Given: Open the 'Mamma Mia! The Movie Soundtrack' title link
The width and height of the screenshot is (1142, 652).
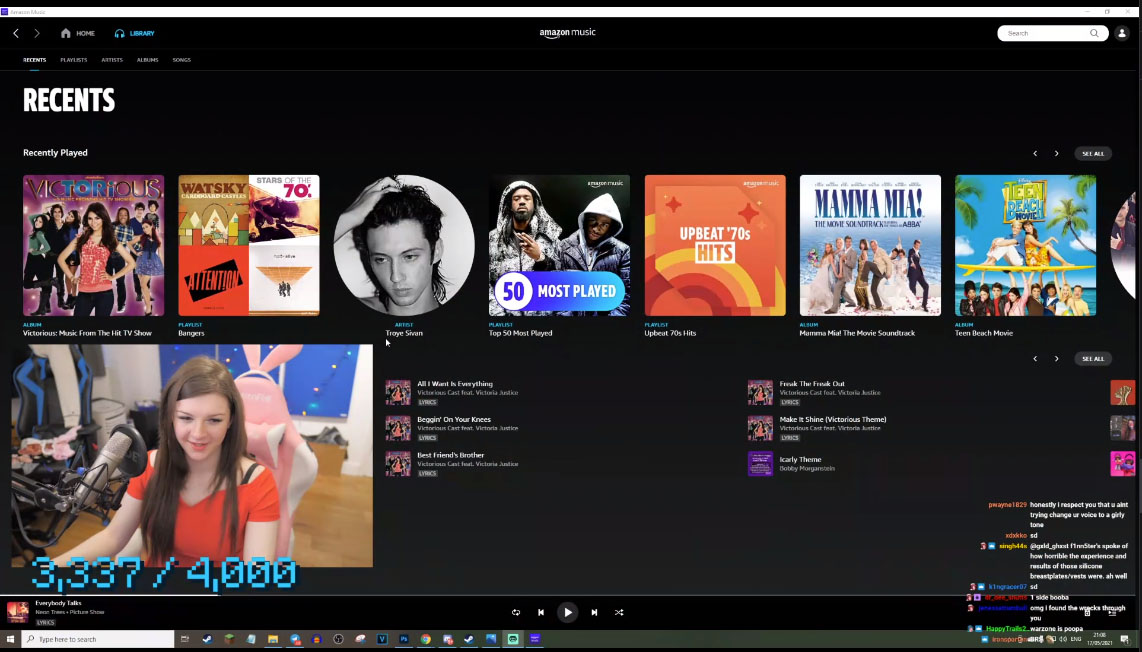Looking at the screenshot, I should (x=857, y=333).
